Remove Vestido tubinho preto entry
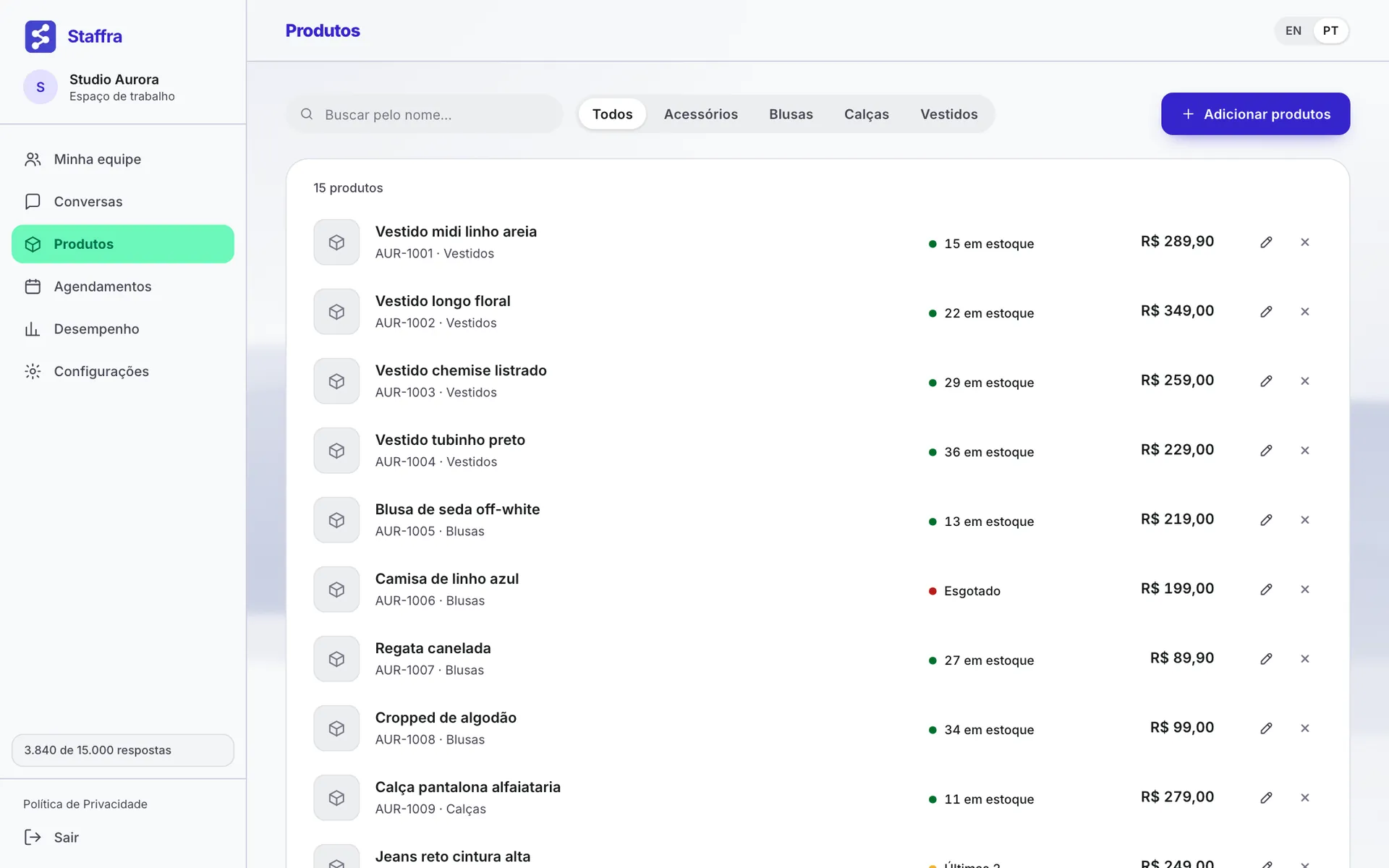The image size is (1389, 868). point(1305,451)
